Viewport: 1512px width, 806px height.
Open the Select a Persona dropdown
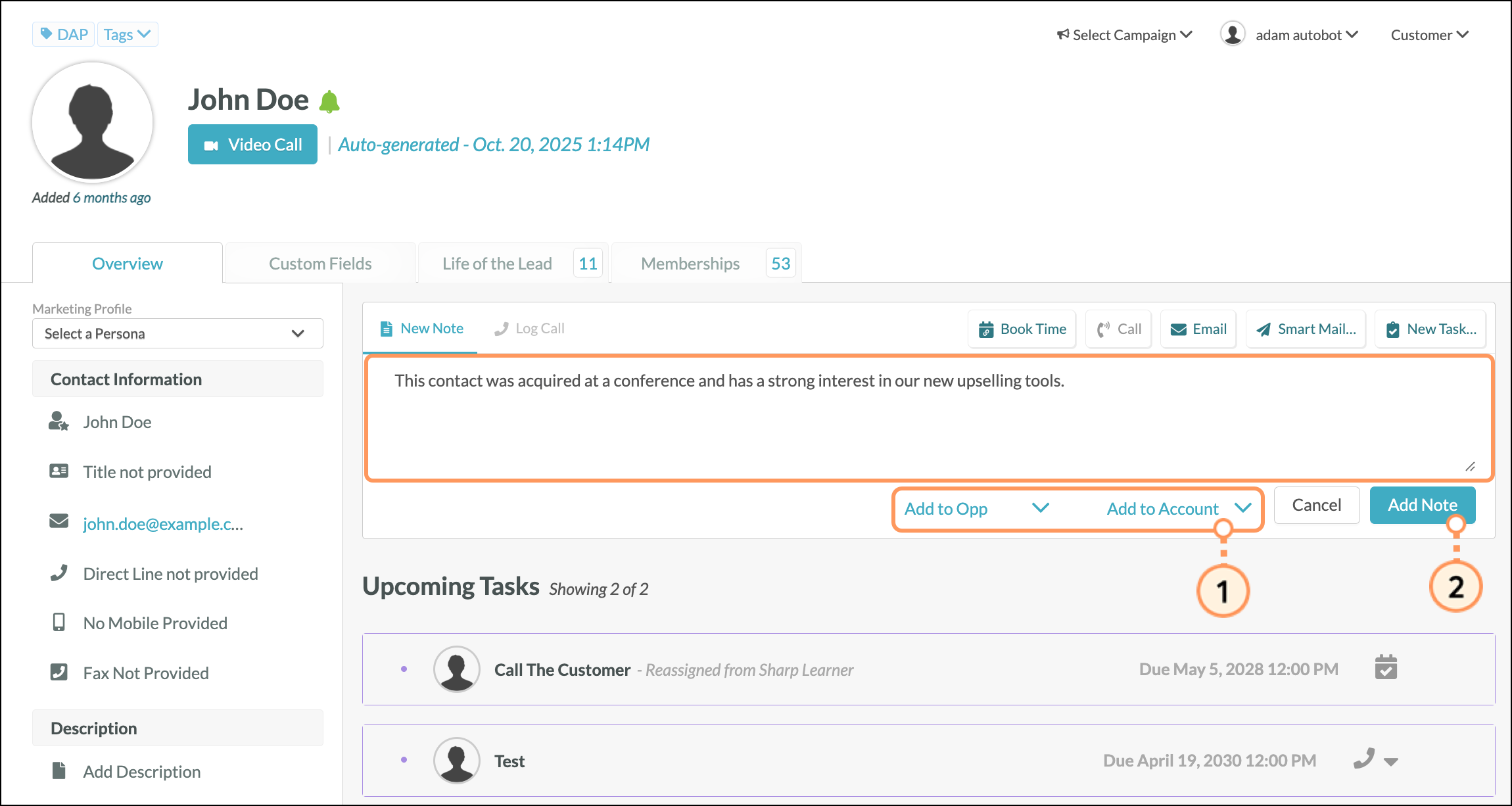[x=177, y=333]
